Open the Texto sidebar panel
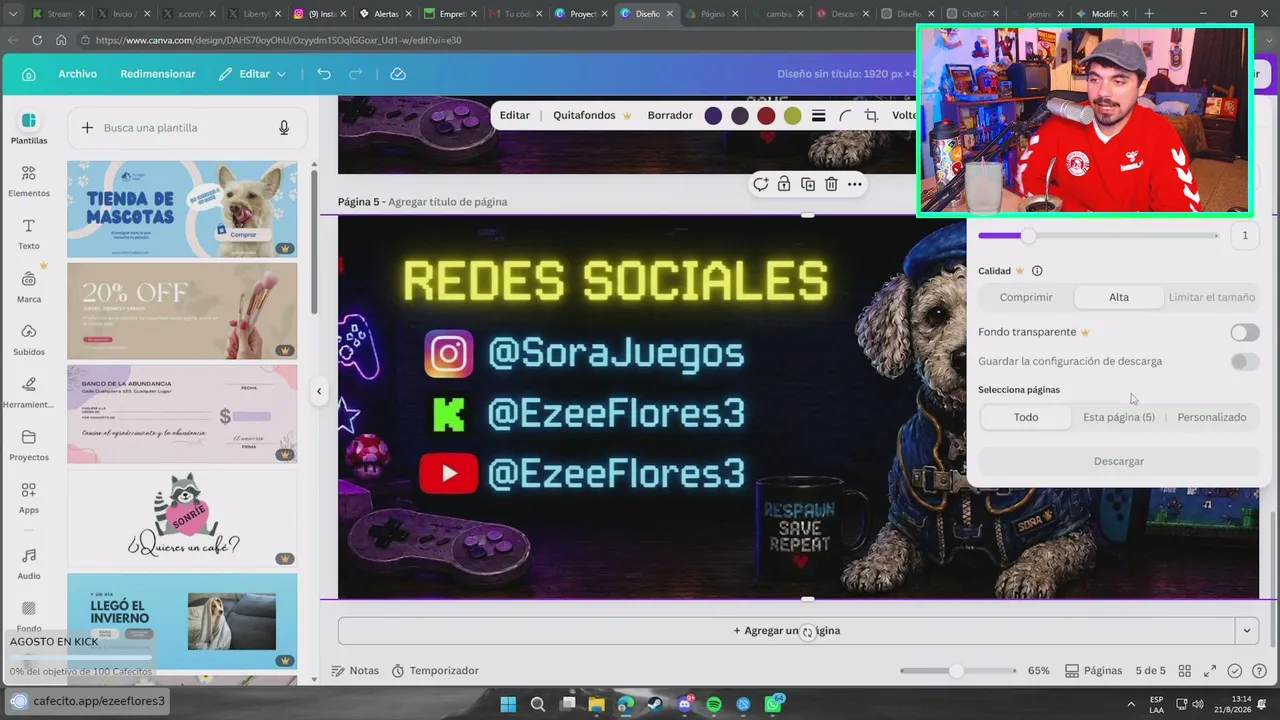 29,234
